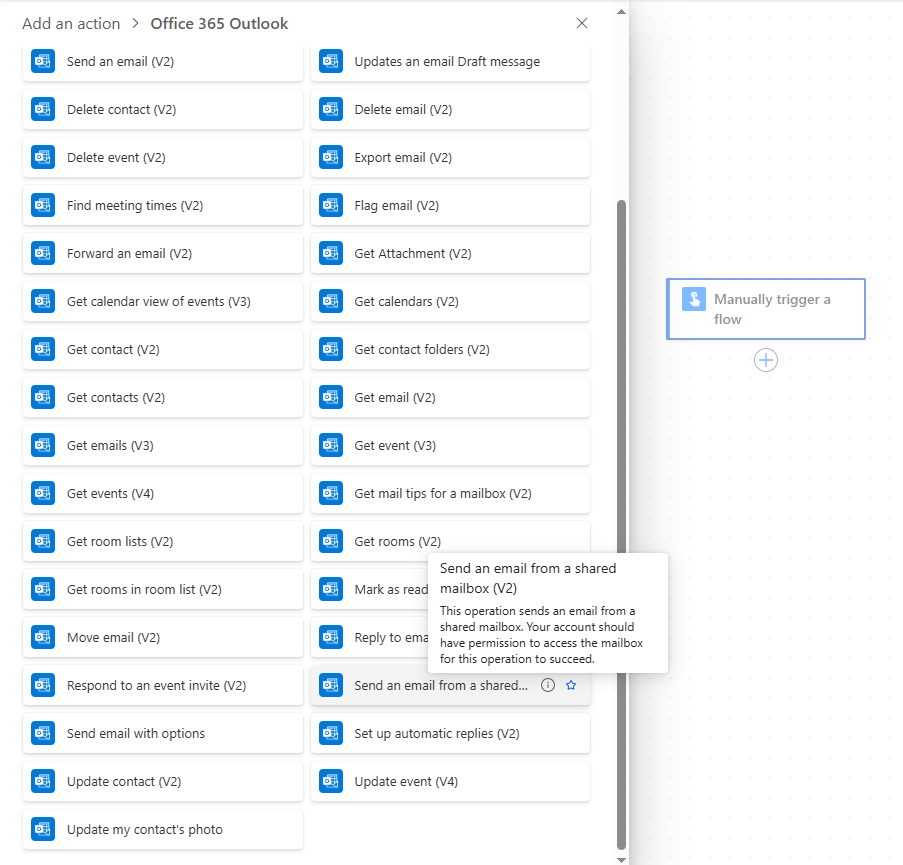Click the Outlook icon on "Update event (V4)"
903x865 pixels.
point(330,781)
